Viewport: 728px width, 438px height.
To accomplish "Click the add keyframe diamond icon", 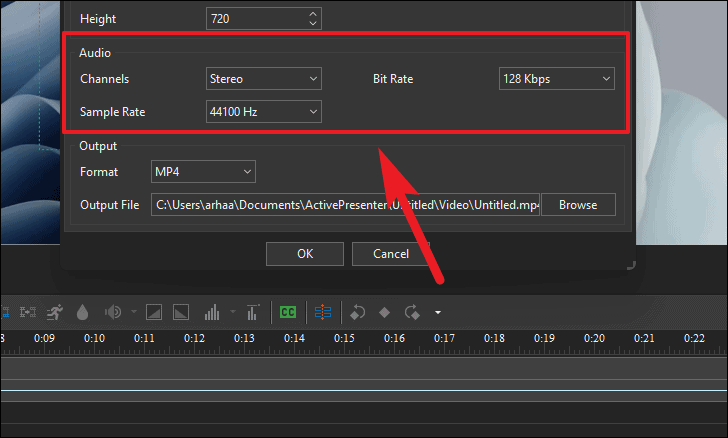I will [384, 313].
